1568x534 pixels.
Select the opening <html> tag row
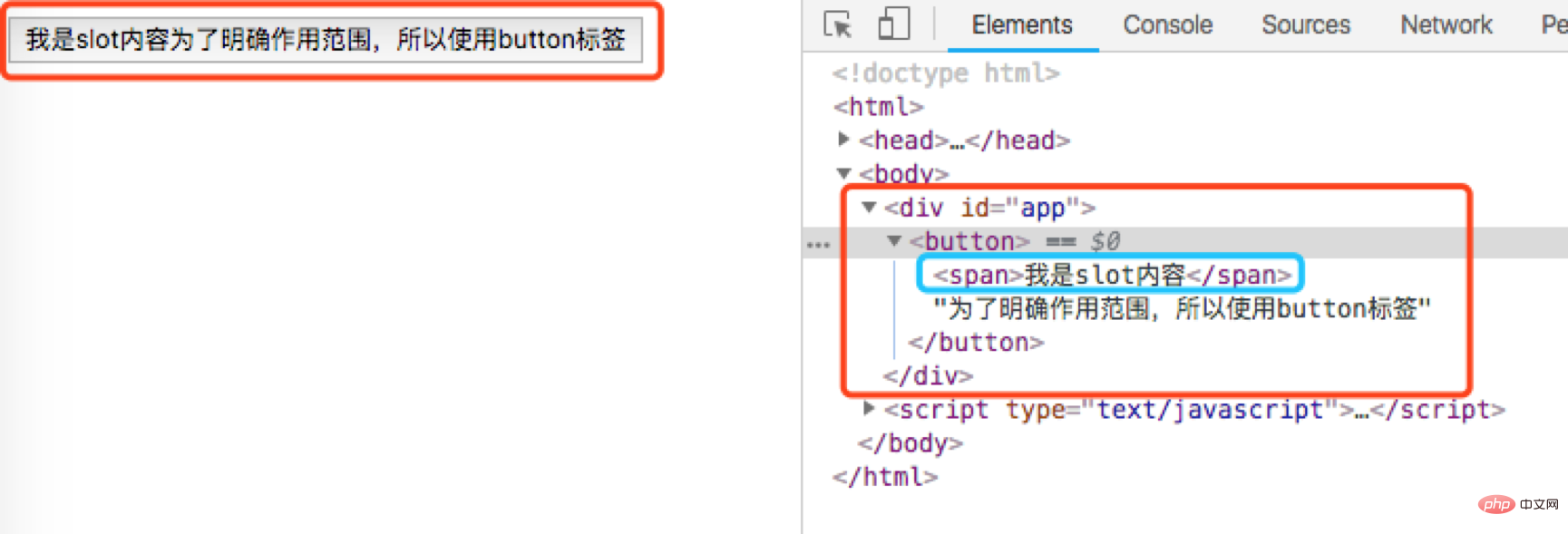tap(878, 106)
